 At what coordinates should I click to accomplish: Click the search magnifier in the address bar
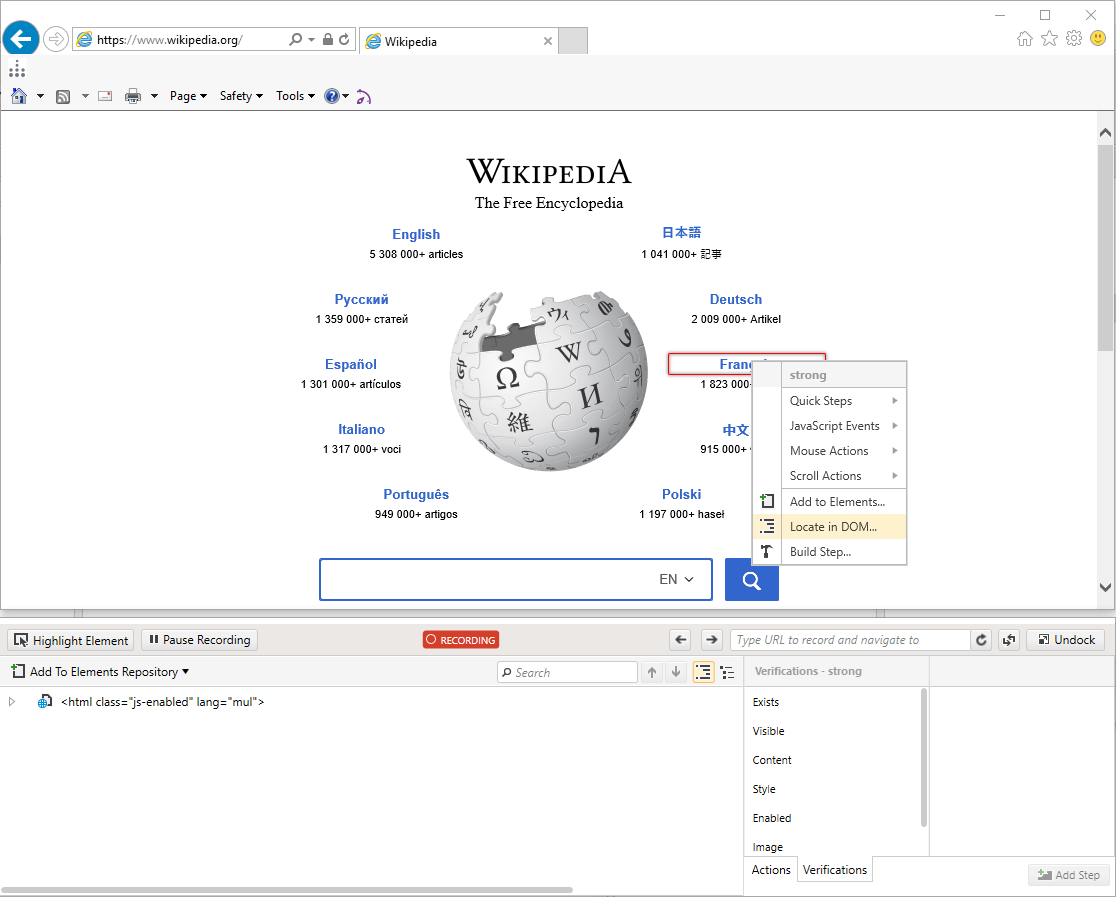point(295,39)
